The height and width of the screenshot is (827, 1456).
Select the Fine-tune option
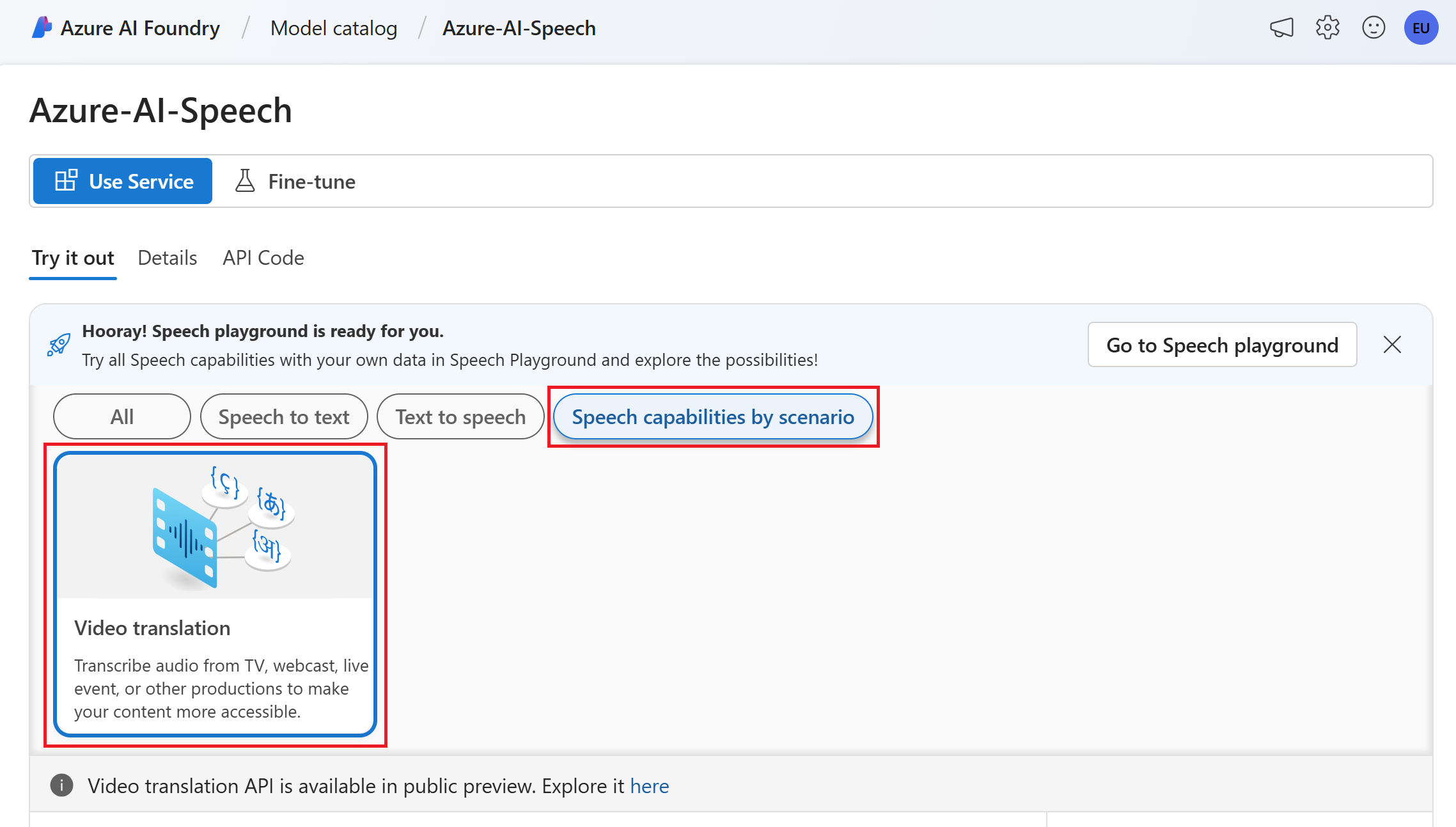tap(295, 181)
